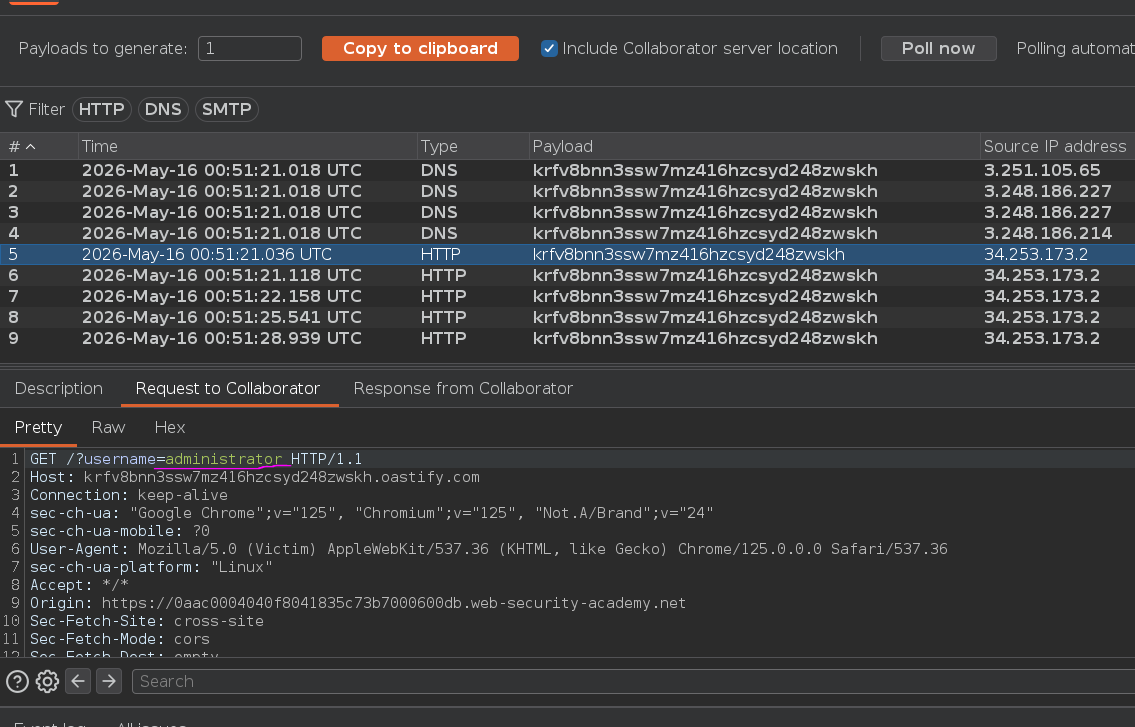1135x727 pixels.
Task: Switch to the Hex view tab
Action: click(x=170, y=427)
